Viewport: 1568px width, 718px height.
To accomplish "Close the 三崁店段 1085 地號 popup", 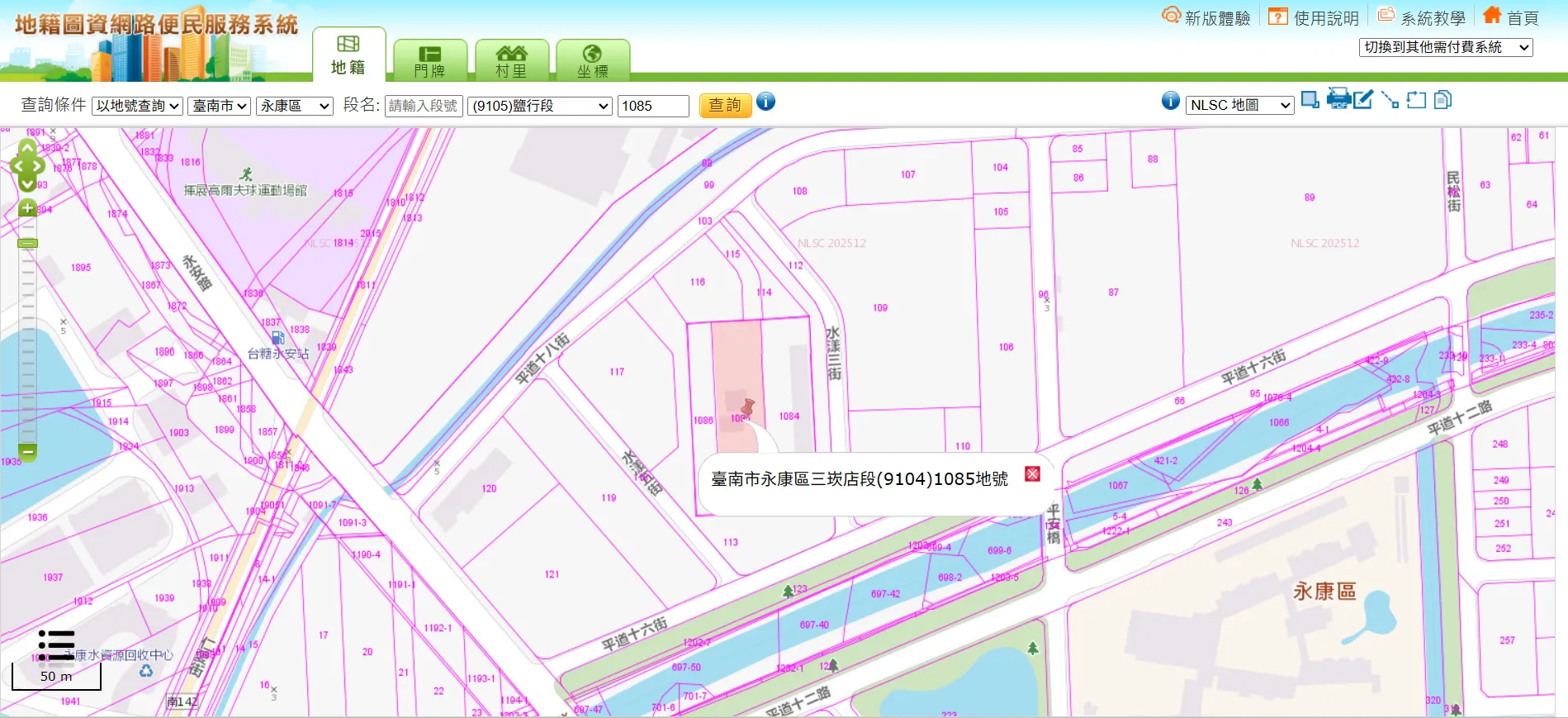I will [x=1032, y=473].
